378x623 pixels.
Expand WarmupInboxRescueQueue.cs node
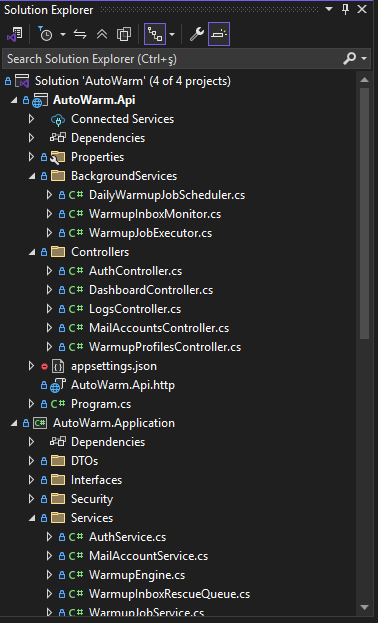[x=49, y=594]
